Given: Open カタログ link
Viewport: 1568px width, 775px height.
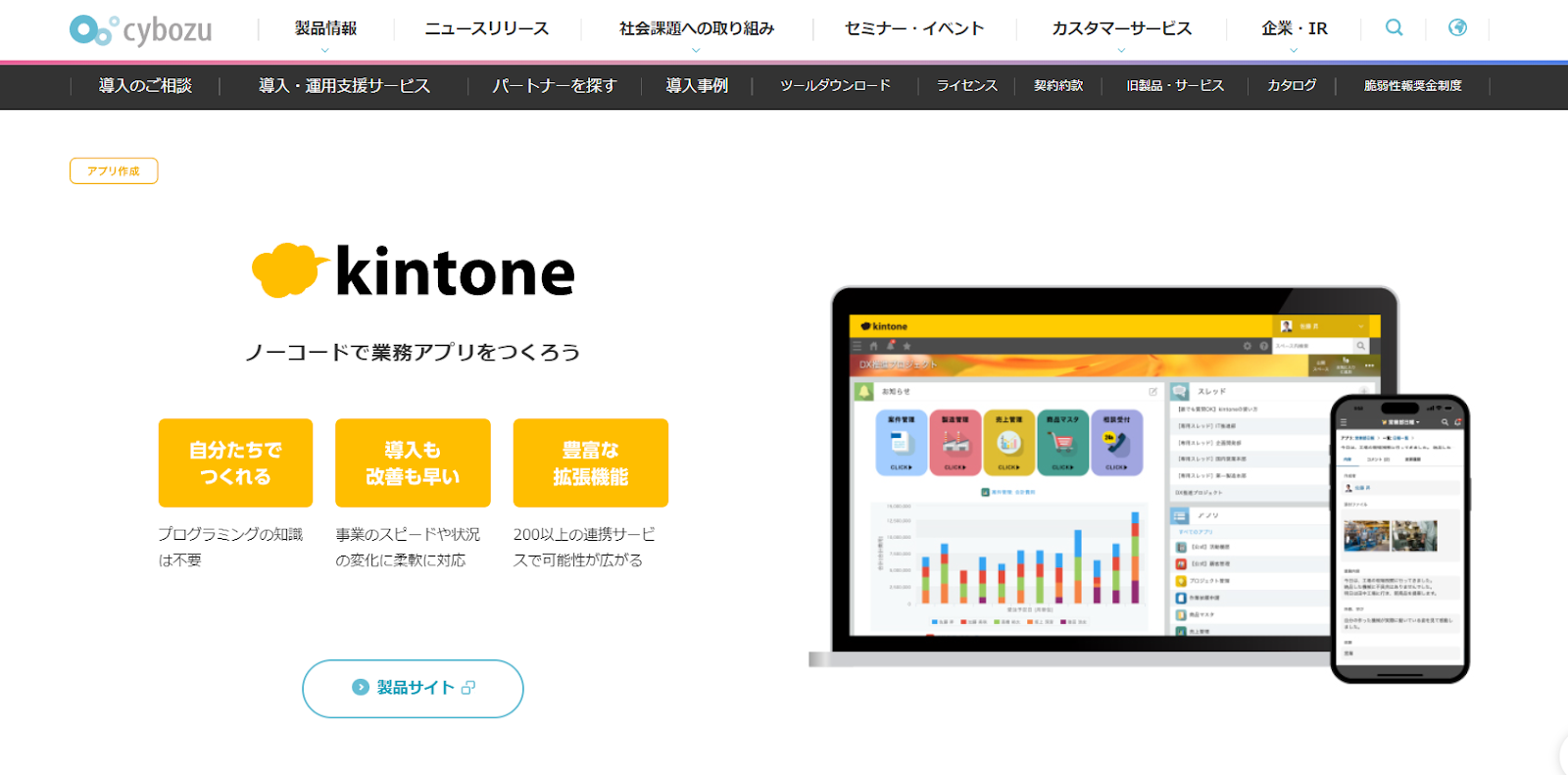Looking at the screenshot, I should pyautogui.click(x=1292, y=86).
